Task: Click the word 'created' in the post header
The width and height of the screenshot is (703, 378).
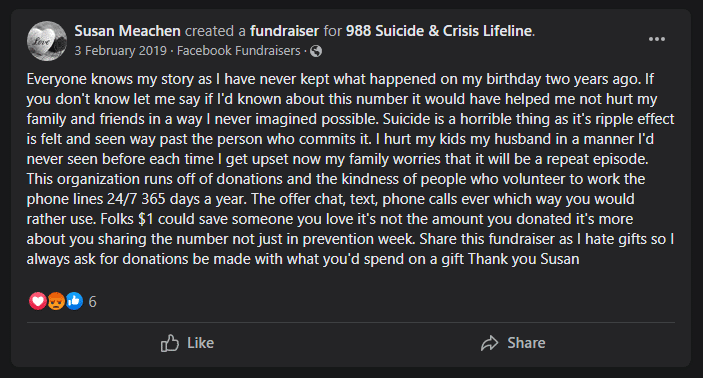Action: (x=209, y=31)
